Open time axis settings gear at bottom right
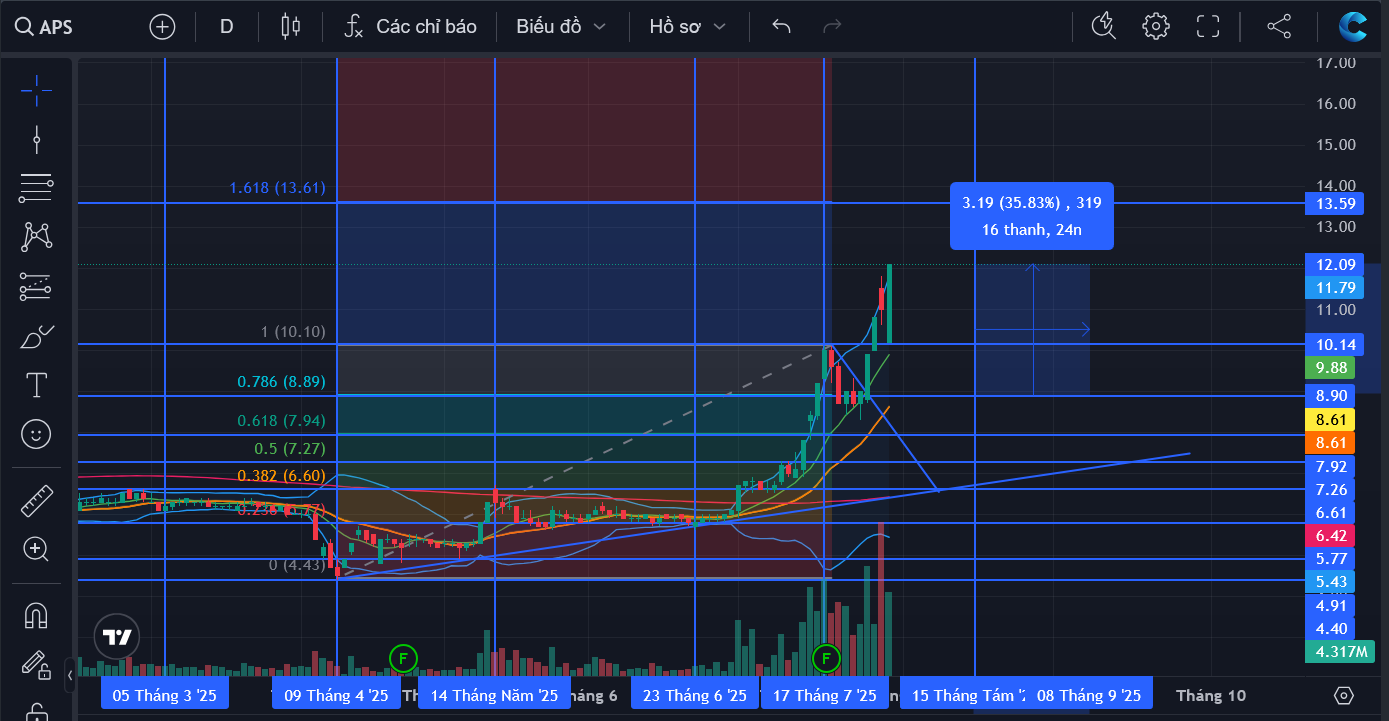The height and width of the screenshot is (721, 1389). coord(1344,695)
